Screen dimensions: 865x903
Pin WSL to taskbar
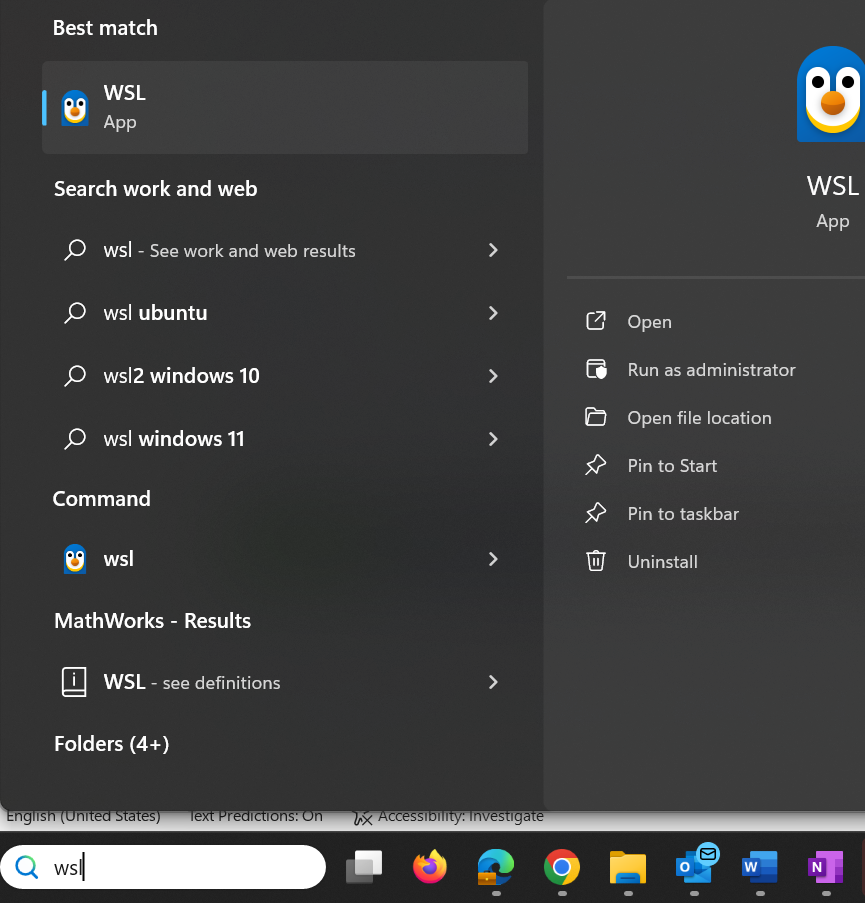(683, 514)
